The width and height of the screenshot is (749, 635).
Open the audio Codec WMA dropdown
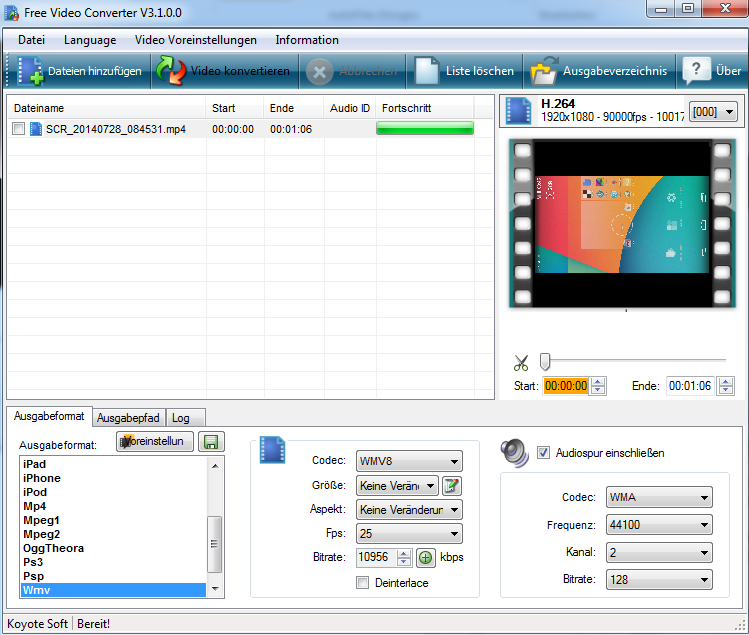click(659, 497)
